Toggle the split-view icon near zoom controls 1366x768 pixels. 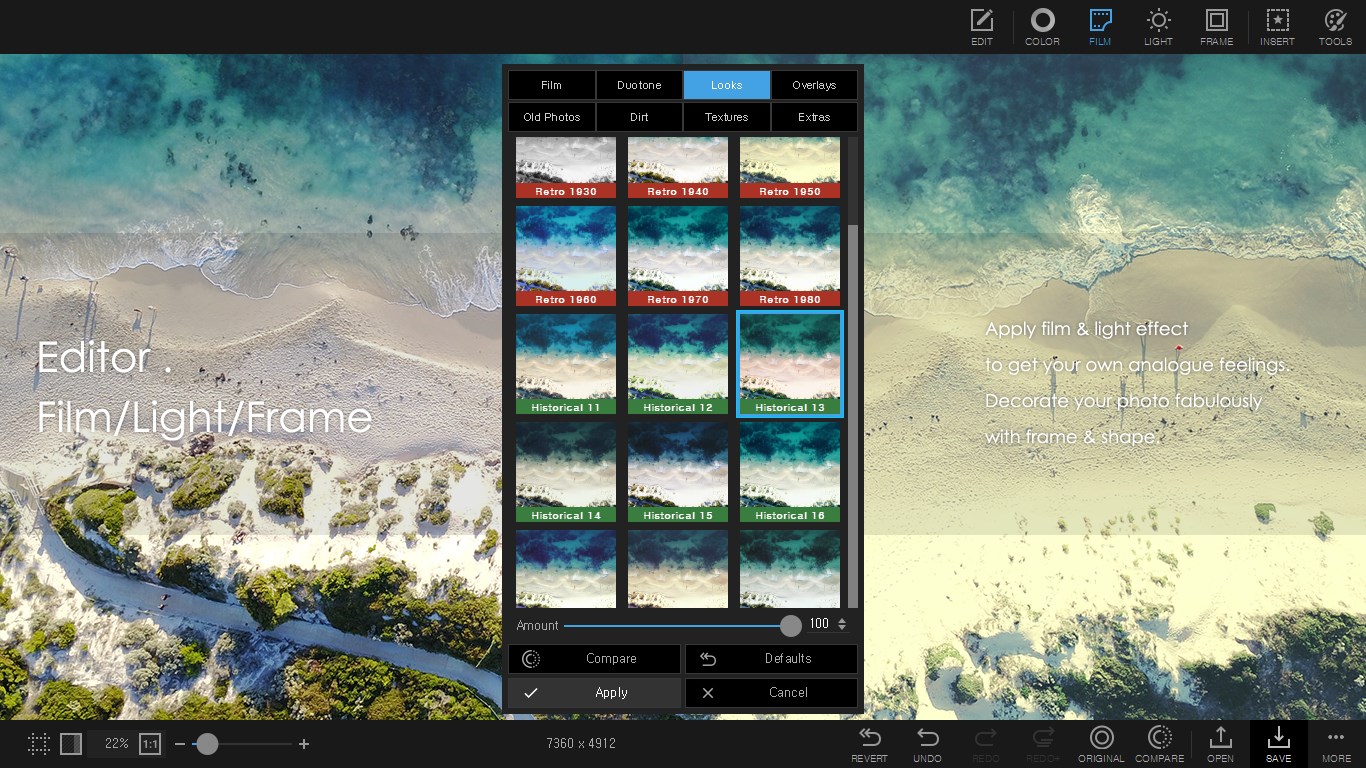click(70, 744)
